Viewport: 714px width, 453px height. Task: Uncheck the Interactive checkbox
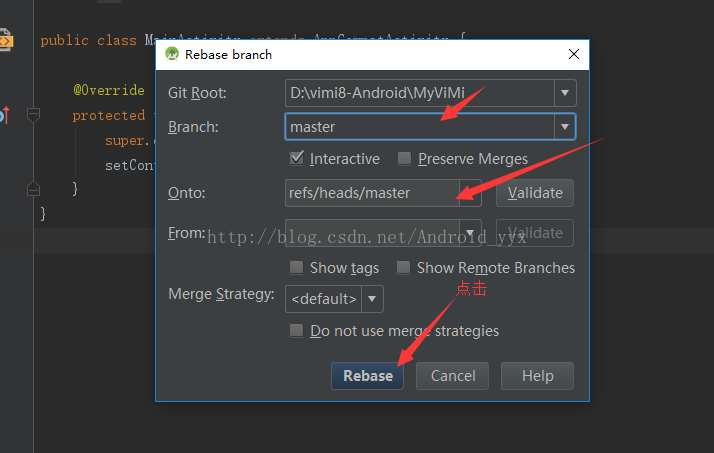point(296,158)
